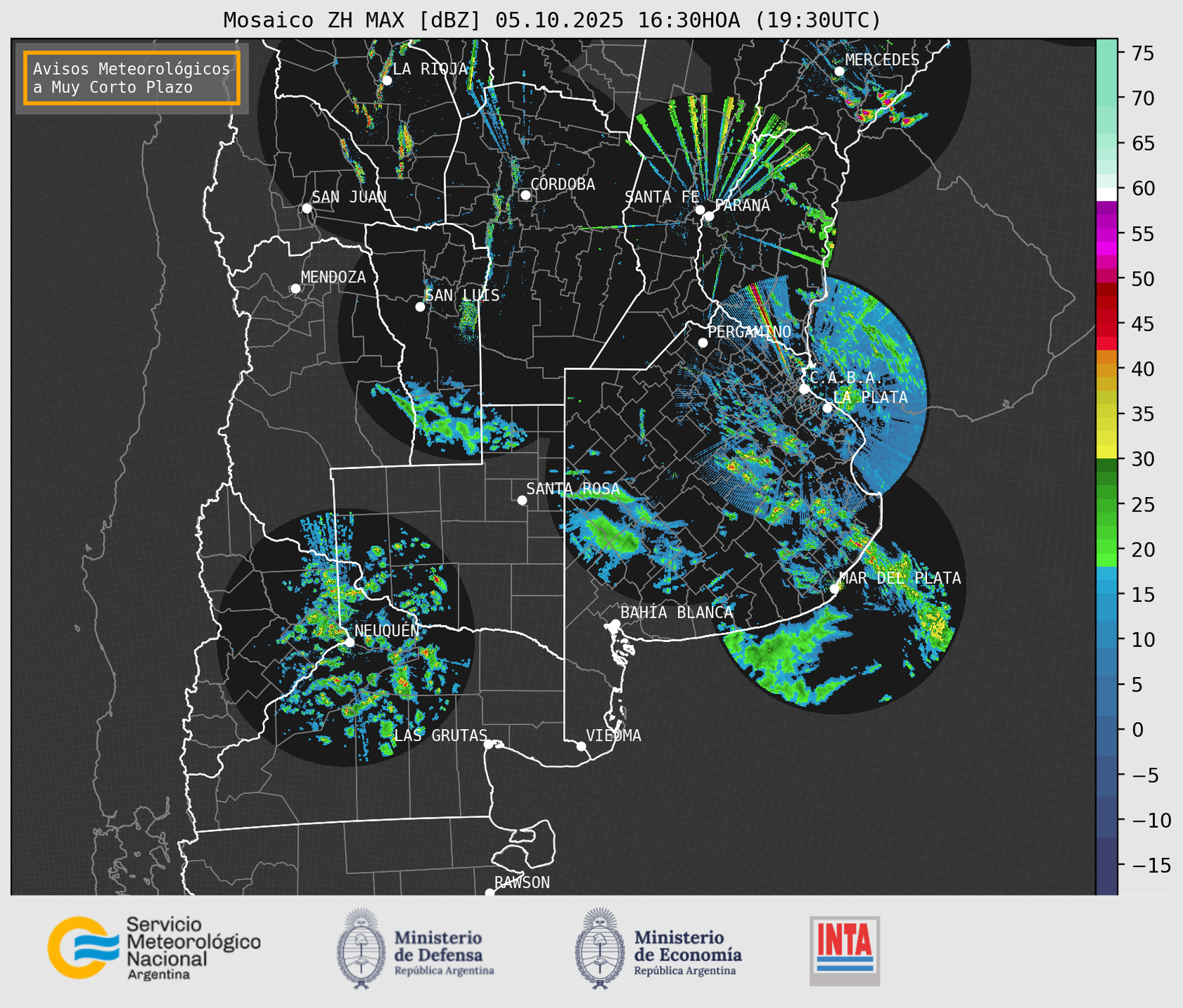Click the Ministerio de Defensa coat of arms
Image resolution: width=1183 pixels, height=1008 pixels.
coord(361,948)
